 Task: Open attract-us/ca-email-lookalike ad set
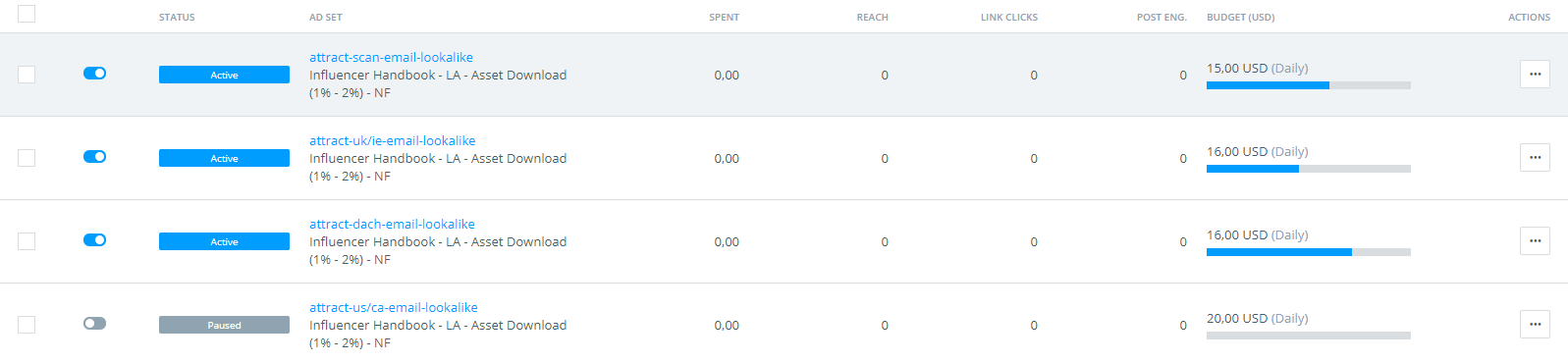(x=394, y=308)
